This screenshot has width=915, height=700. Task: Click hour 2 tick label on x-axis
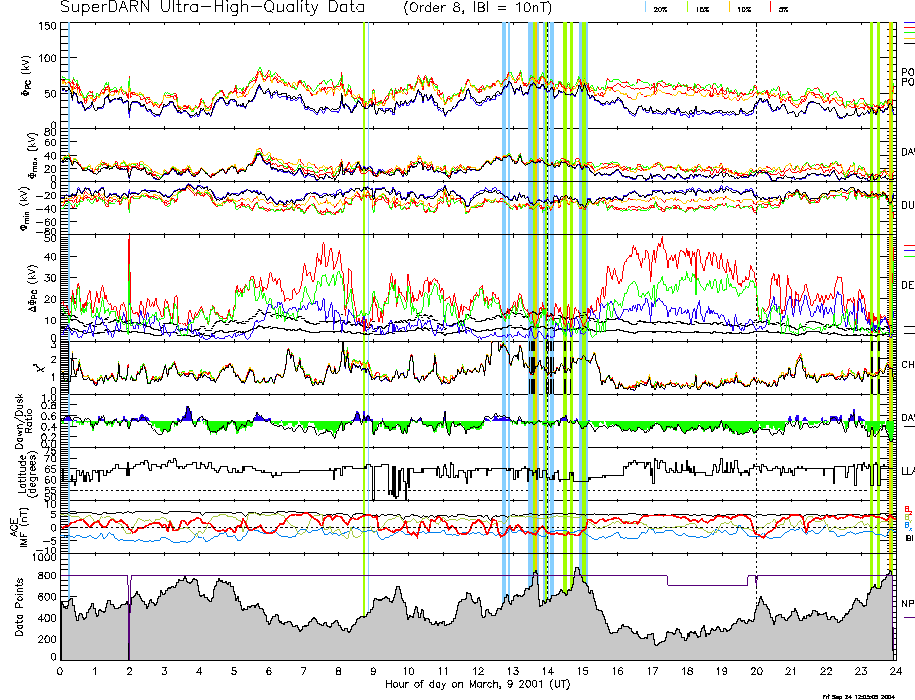[x=130, y=671]
